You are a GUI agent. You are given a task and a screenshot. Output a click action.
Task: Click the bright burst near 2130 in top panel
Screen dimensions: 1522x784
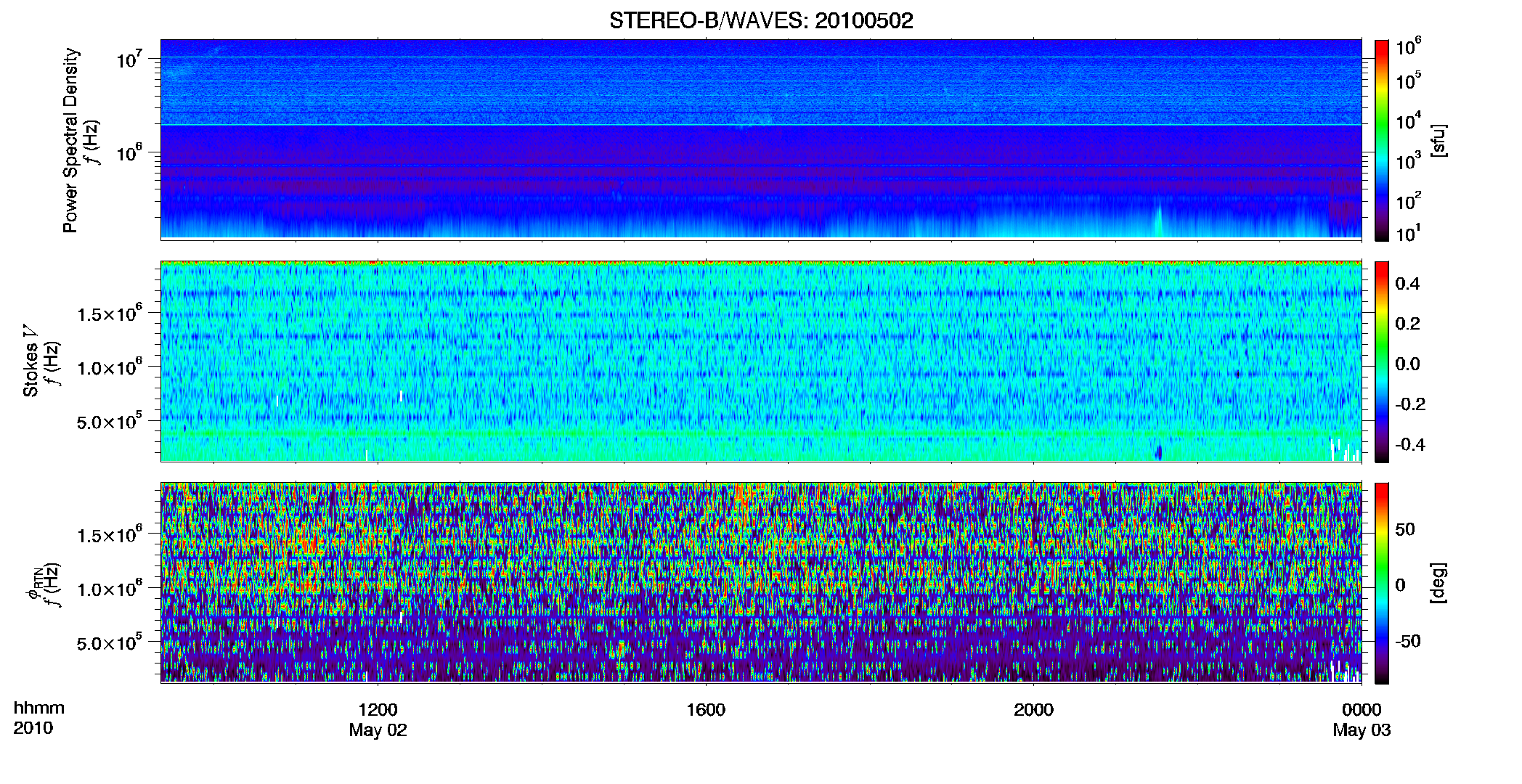pos(1158,220)
